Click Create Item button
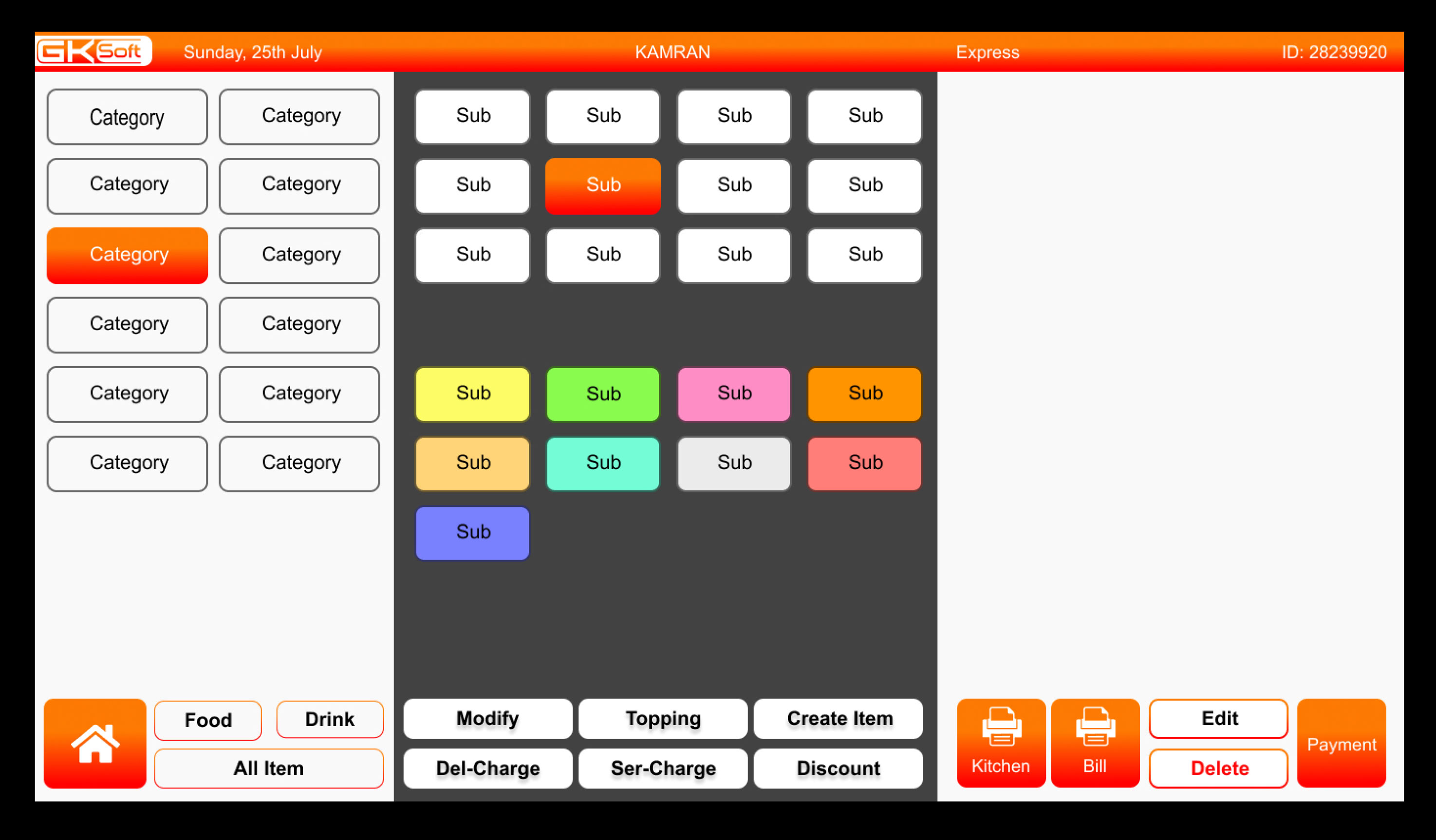This screenshot has height=840, width=1436. [x=838, y=719]
